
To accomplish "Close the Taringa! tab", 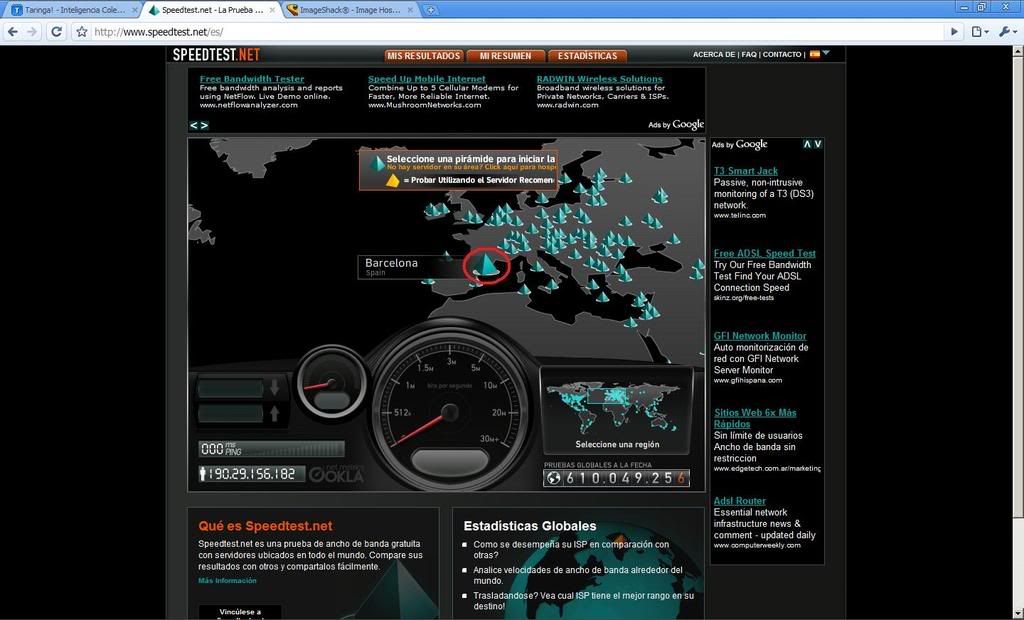I will click(x=135, y=10).
